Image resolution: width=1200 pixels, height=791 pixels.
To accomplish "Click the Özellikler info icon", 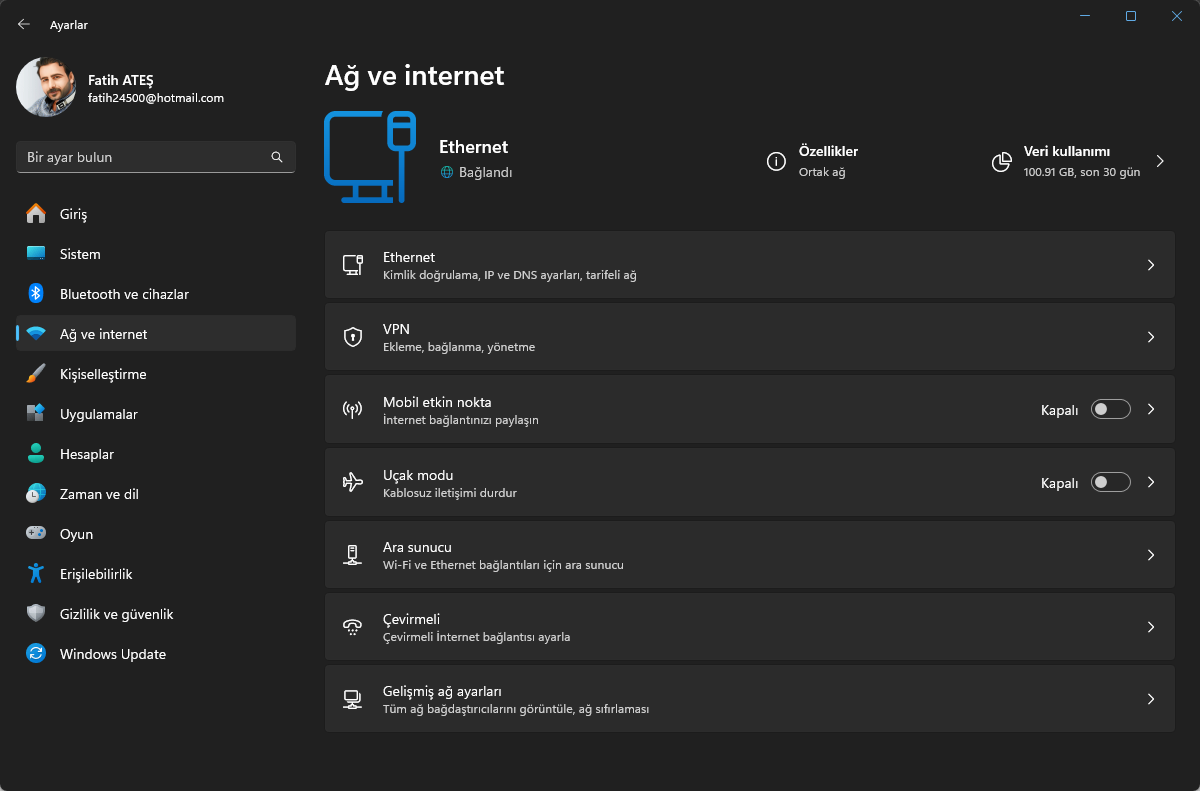I will click(776, 161).
